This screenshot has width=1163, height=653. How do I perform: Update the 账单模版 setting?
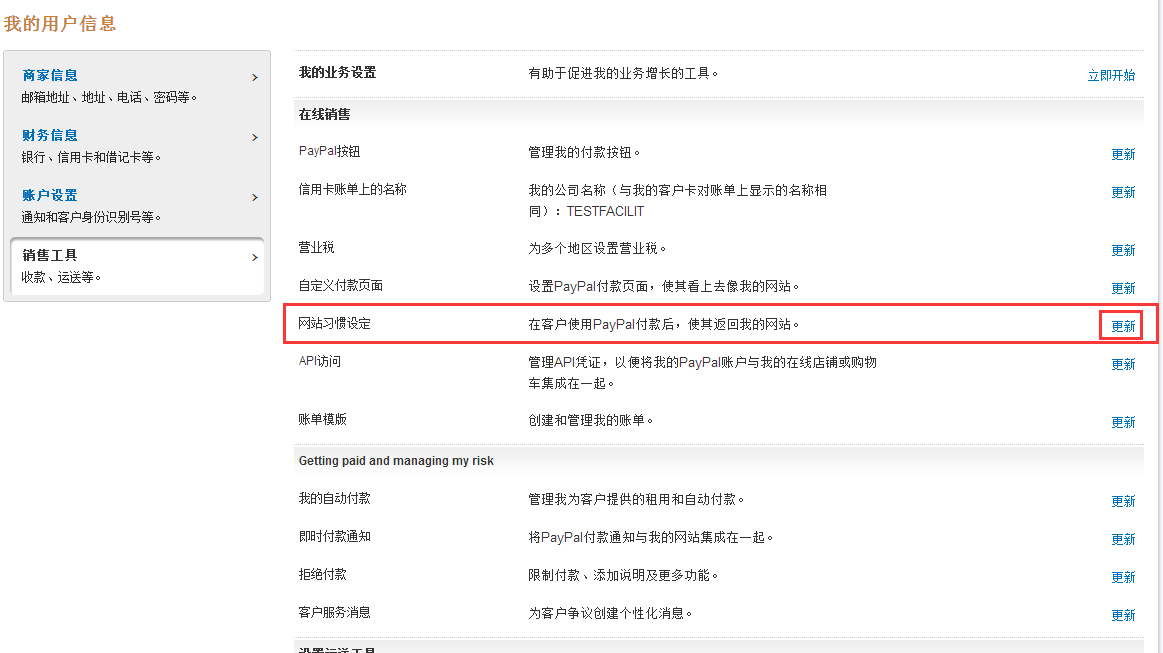pyautogui.click(x=1123, y=422)
